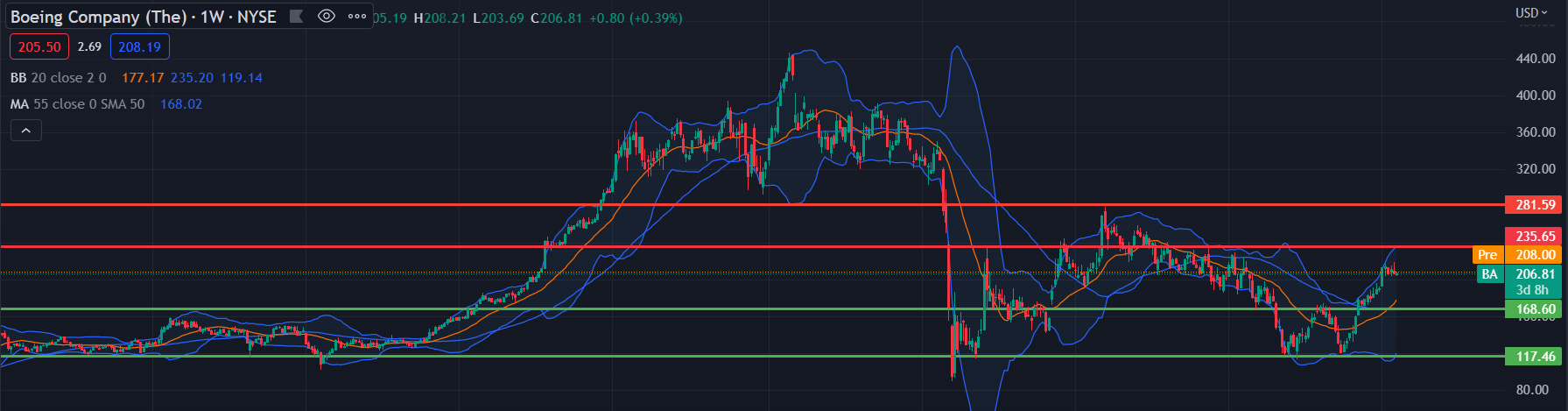
Task: Open the USD currency dropdown
Action: click(x=1531, y=12)
